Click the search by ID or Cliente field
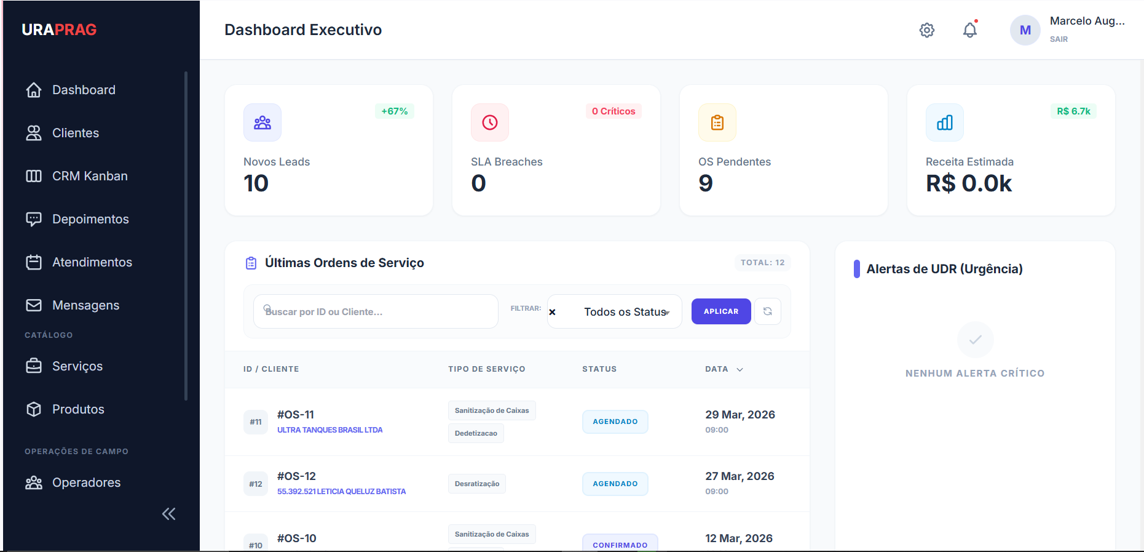 376,311
